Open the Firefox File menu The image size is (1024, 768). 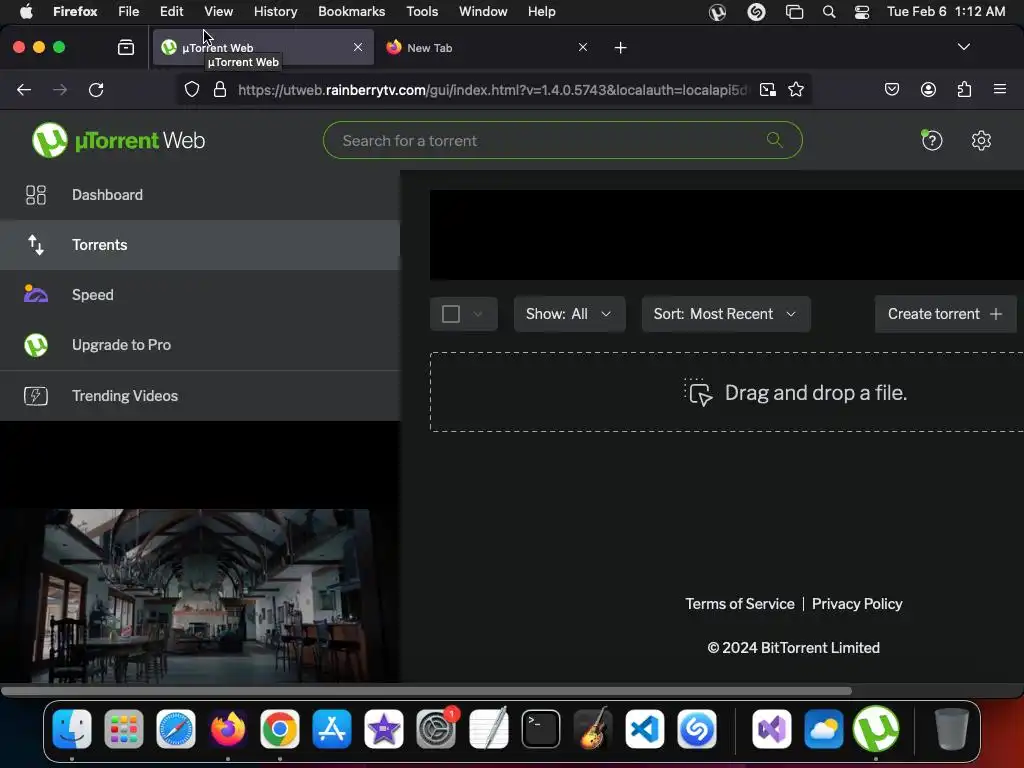tap(128, 12)
